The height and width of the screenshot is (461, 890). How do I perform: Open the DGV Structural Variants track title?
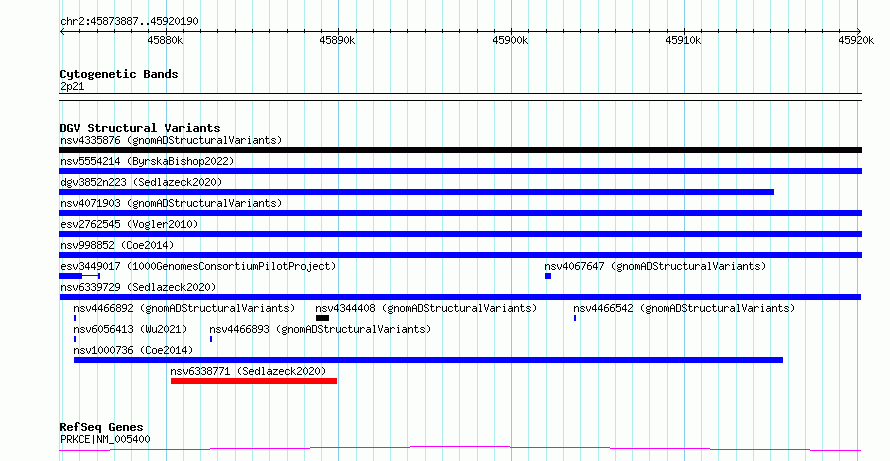pos(140,128)
